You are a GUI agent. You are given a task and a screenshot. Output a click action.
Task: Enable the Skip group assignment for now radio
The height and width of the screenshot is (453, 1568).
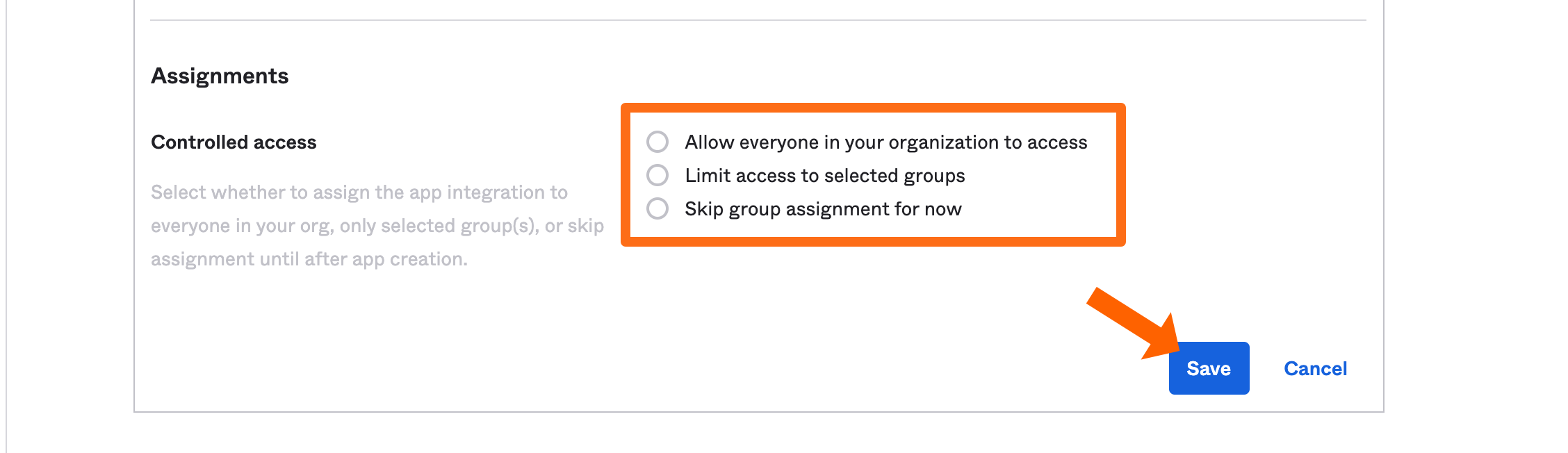(x=658, y=208)
